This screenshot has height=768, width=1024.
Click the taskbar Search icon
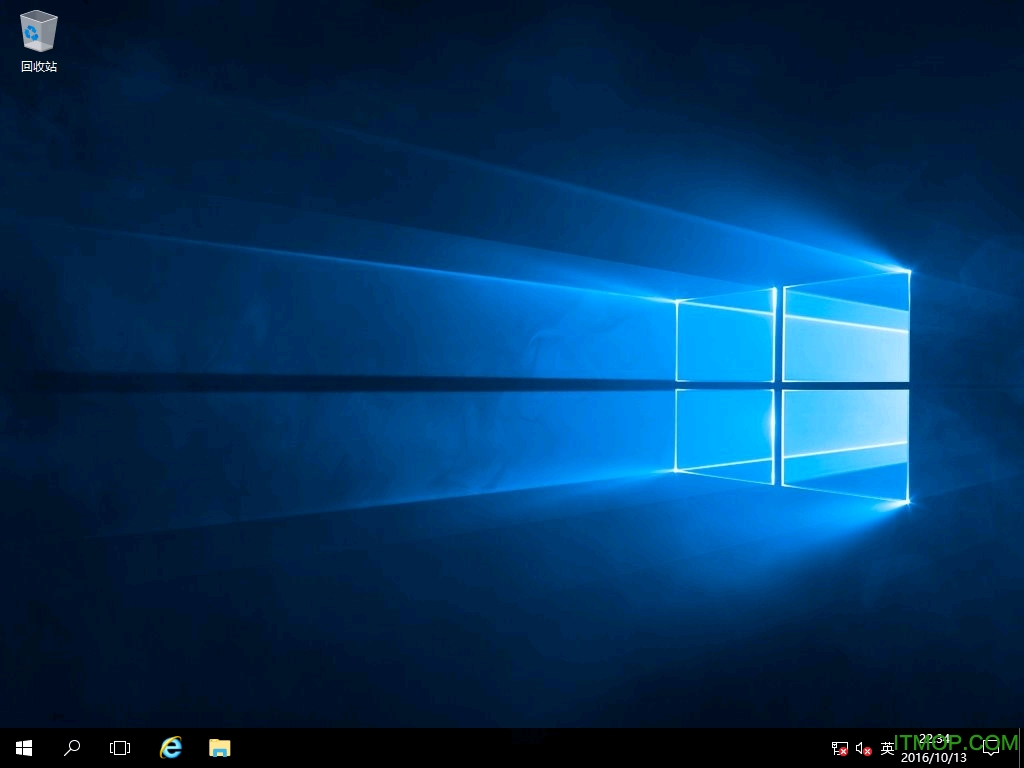pyautogui.click(x=71, y=747)
